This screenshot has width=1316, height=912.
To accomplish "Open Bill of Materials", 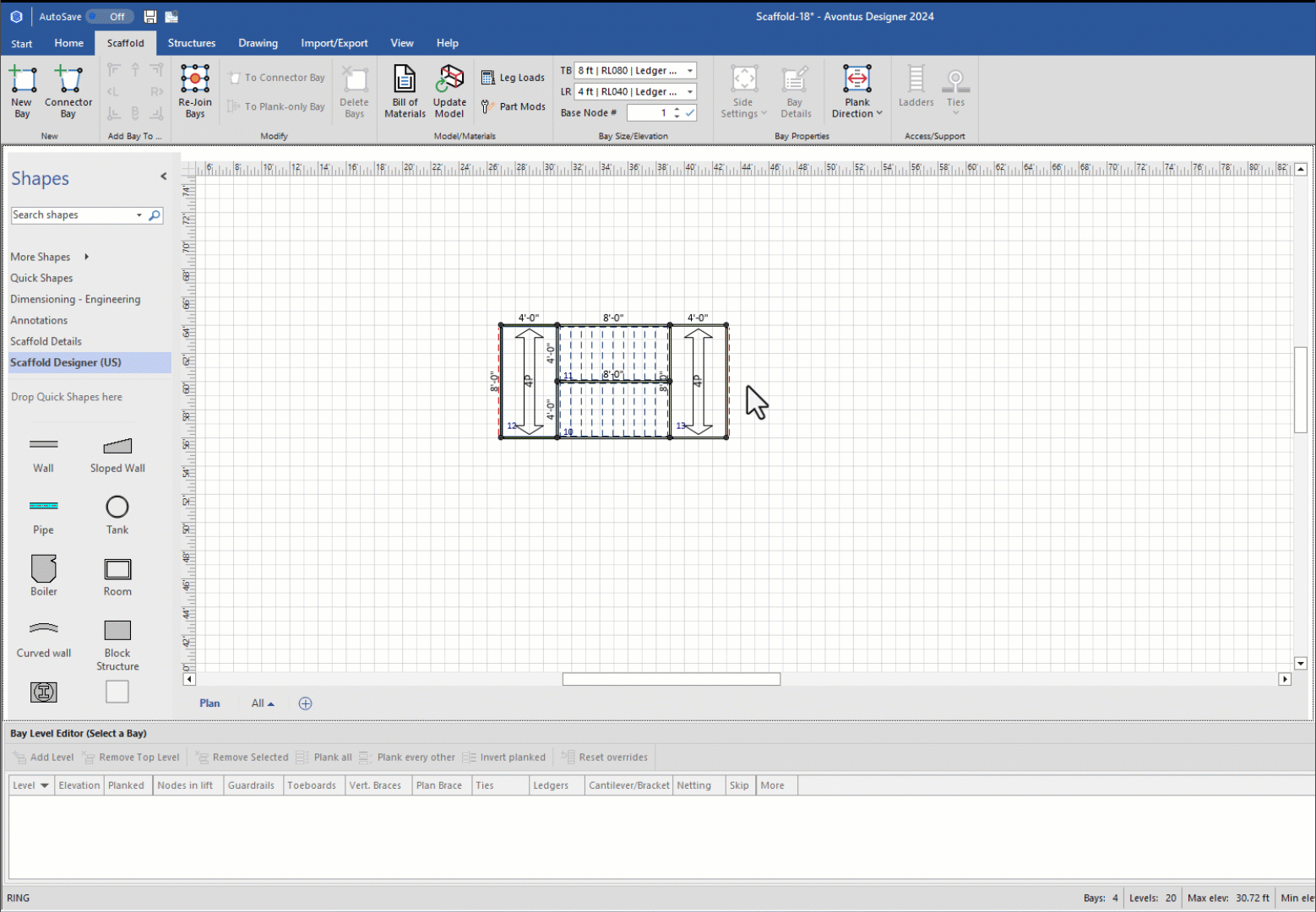I will pyautogui.click(x=405, y=90).
